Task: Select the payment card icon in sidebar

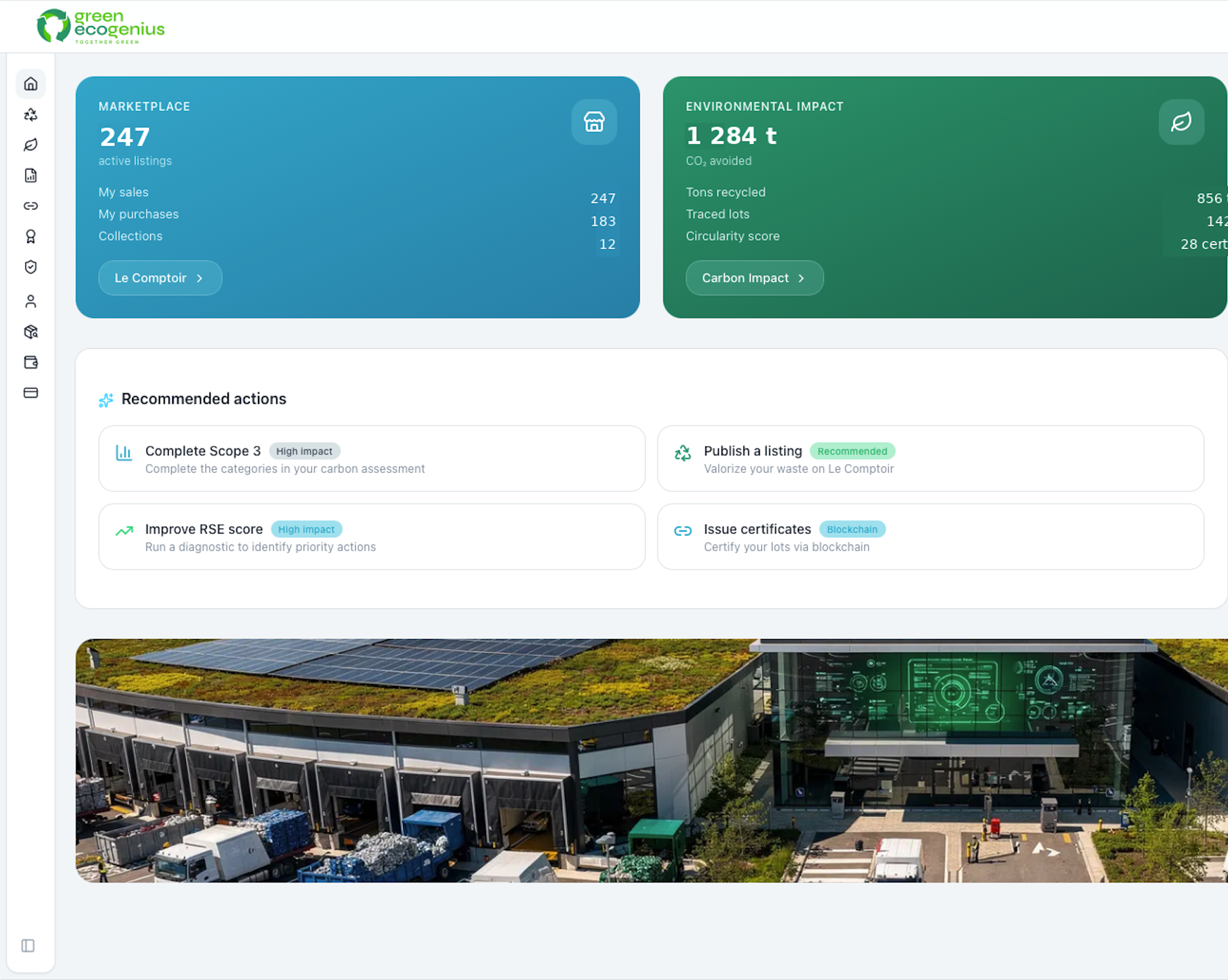Action: click(x=31, y=393)
